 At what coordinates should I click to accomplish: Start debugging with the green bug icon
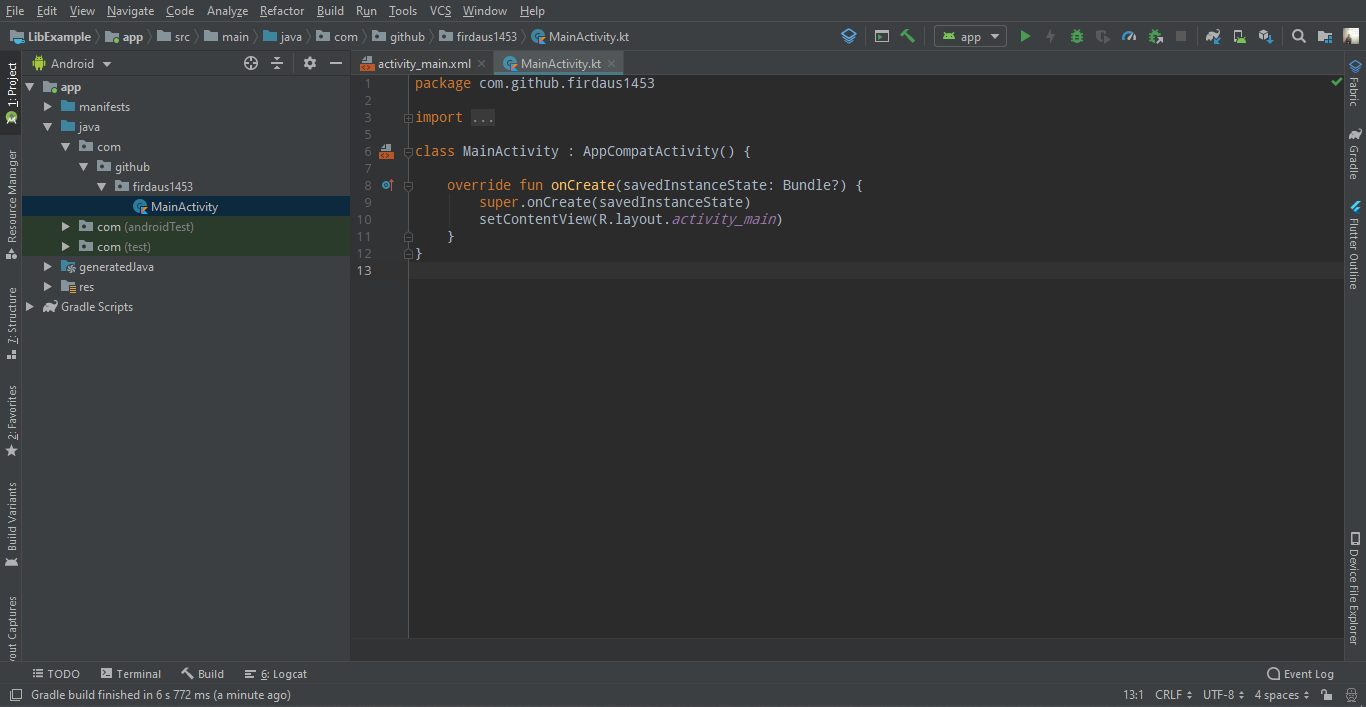pyautogui.click(x=1076, y=36)
